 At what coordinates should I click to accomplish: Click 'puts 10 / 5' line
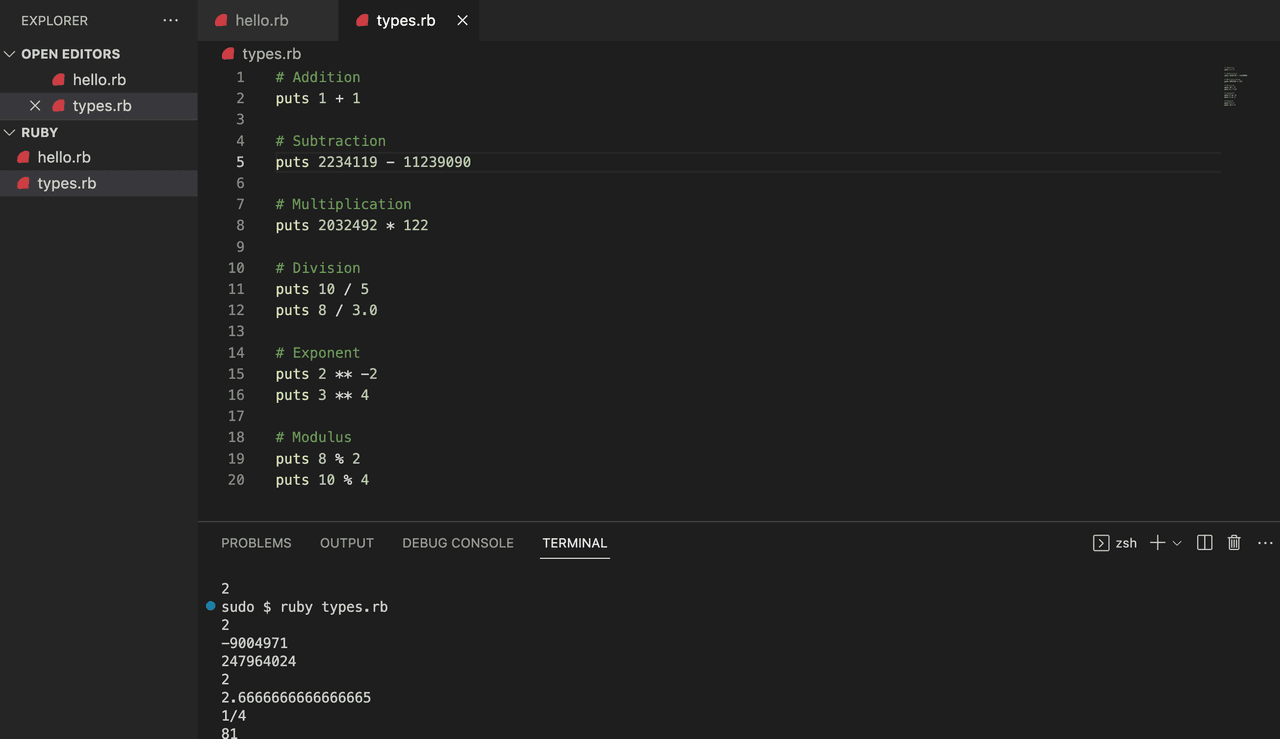(x=322, y=289)
